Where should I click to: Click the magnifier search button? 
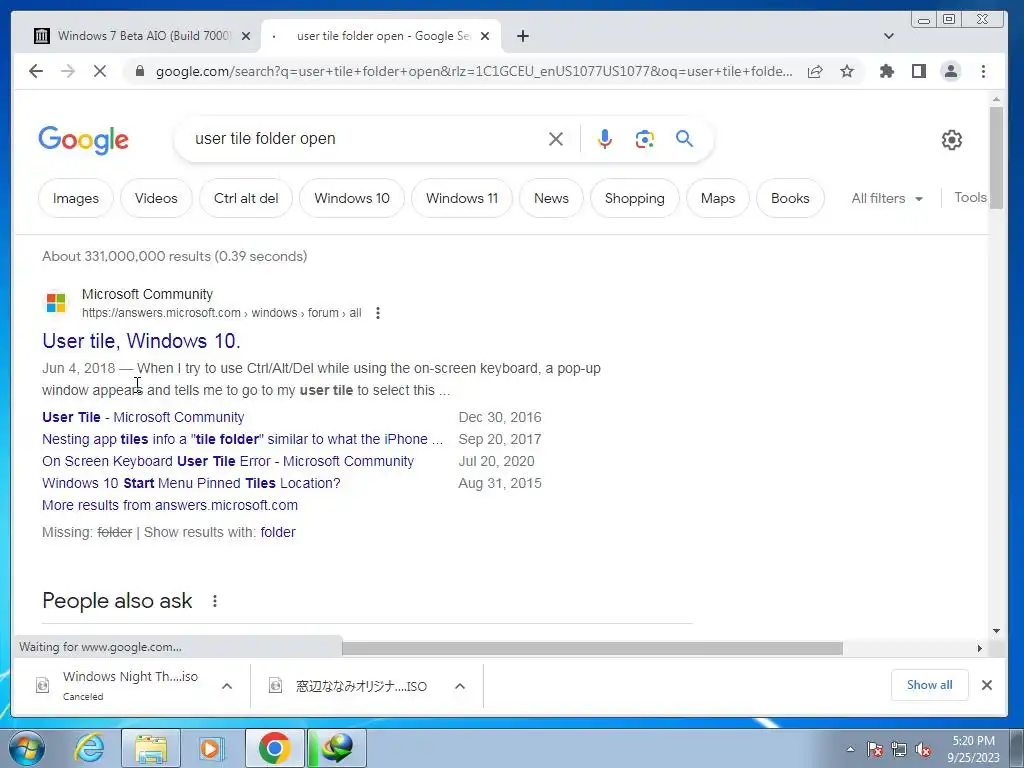tap(684, 138)
